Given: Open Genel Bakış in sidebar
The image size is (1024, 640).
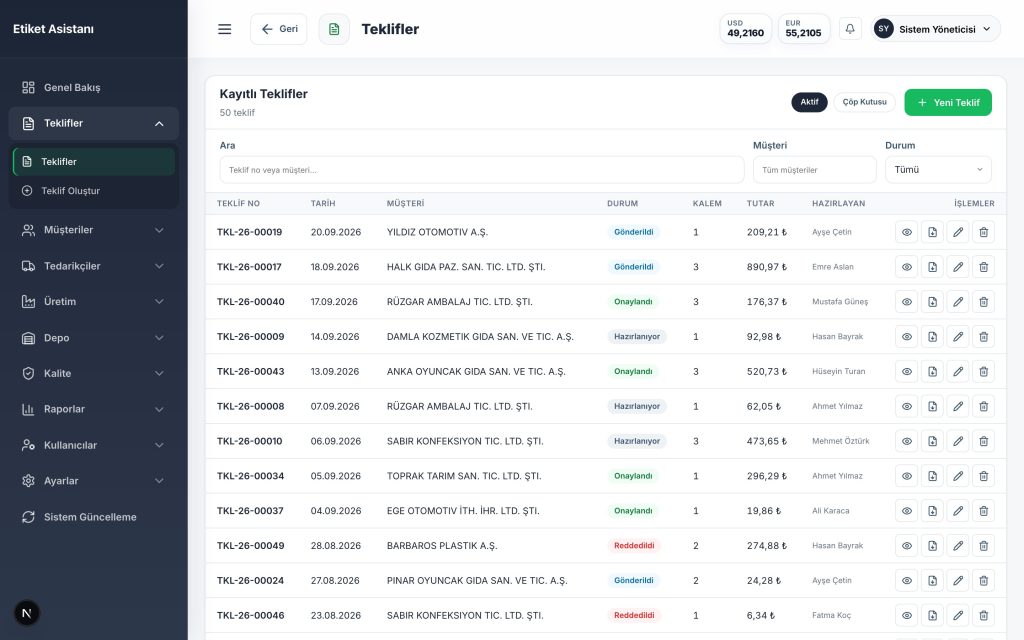Looking at the screenshot, I should (x=93, y=88).
